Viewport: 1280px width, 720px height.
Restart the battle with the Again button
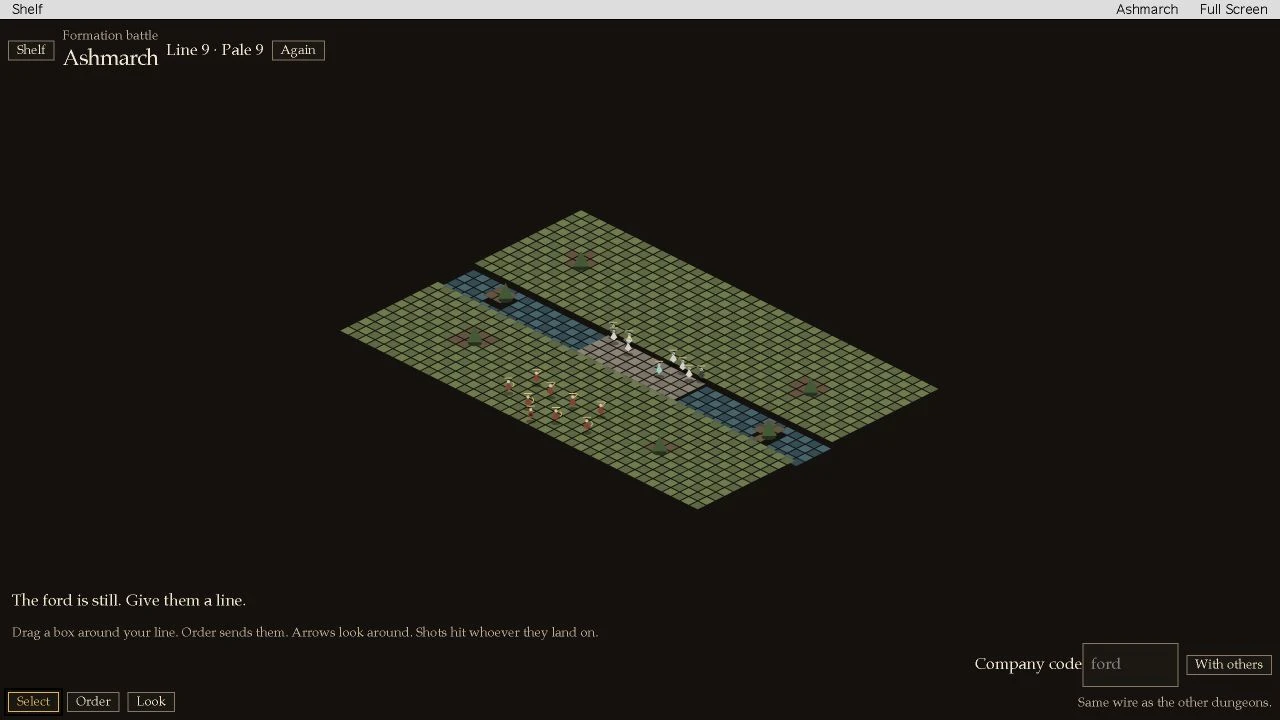[x=298, y=50]
